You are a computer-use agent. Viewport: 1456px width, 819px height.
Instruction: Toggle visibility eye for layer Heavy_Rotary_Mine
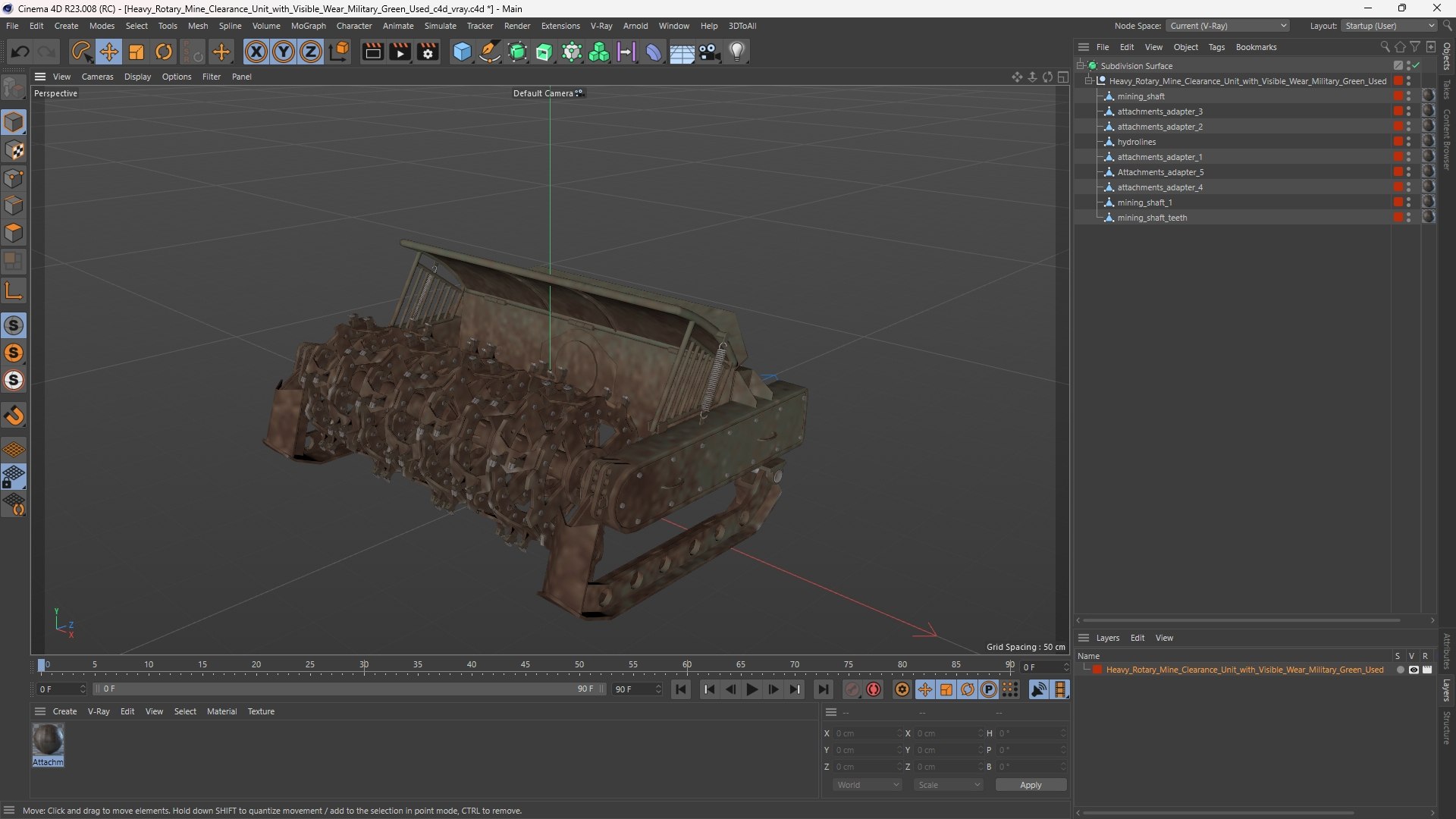(1414, 670)
